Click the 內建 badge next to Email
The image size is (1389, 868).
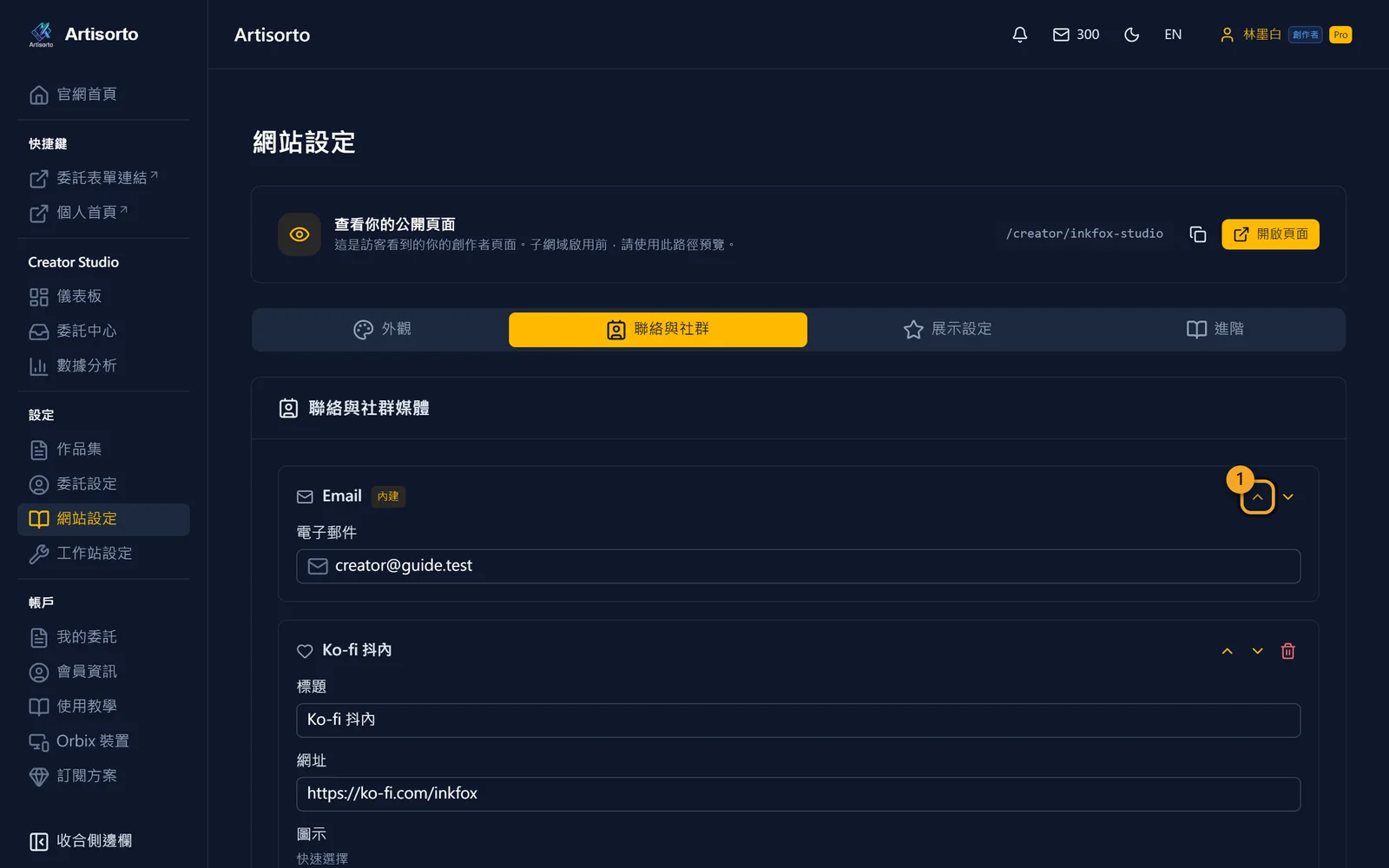point(388,496)
